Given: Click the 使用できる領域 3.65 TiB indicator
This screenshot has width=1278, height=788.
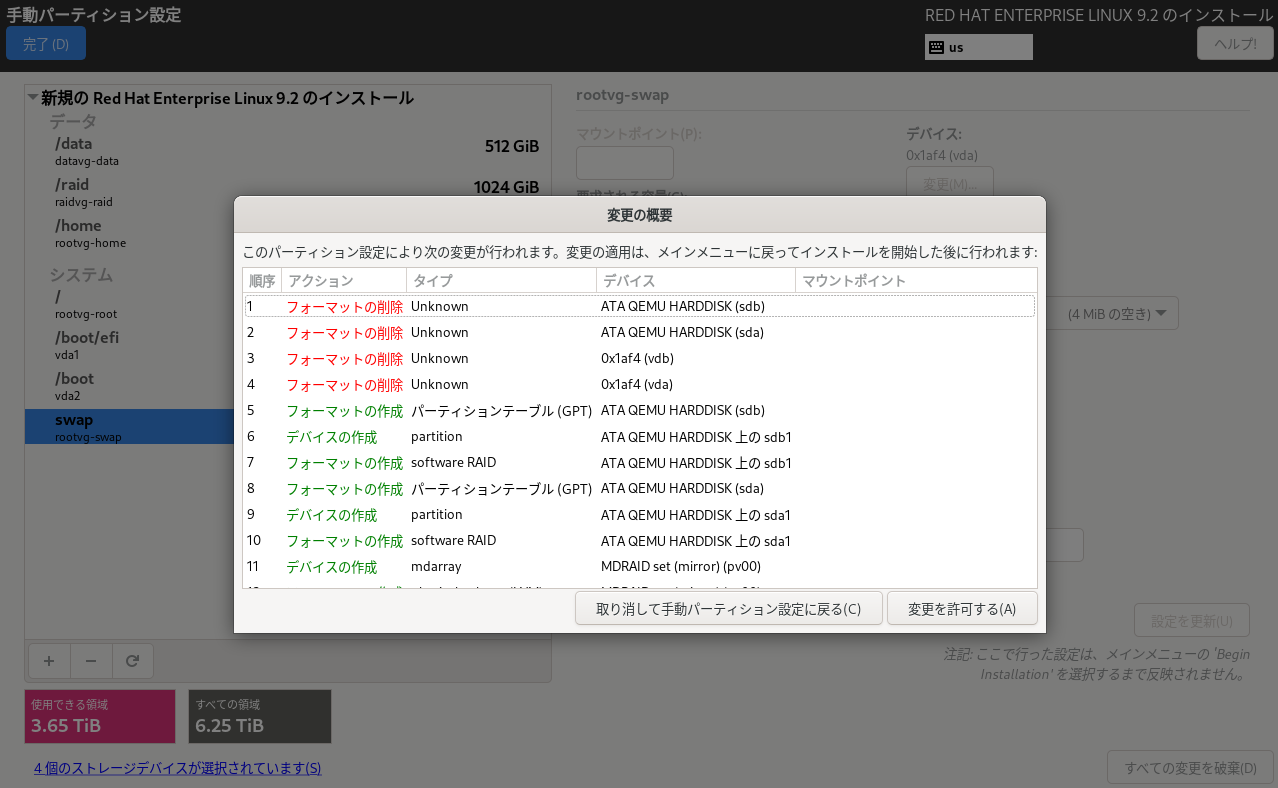Looking at the screenshot, I should 99,716.
